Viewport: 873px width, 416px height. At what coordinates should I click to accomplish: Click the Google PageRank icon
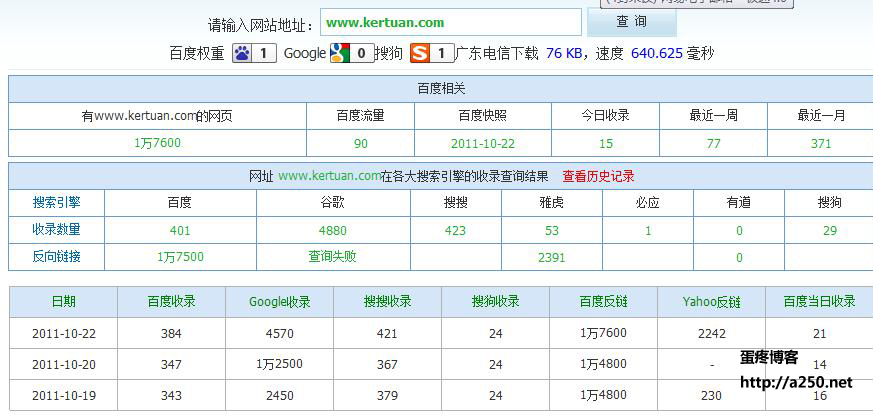pyautogui.click(x=340, y=53)
